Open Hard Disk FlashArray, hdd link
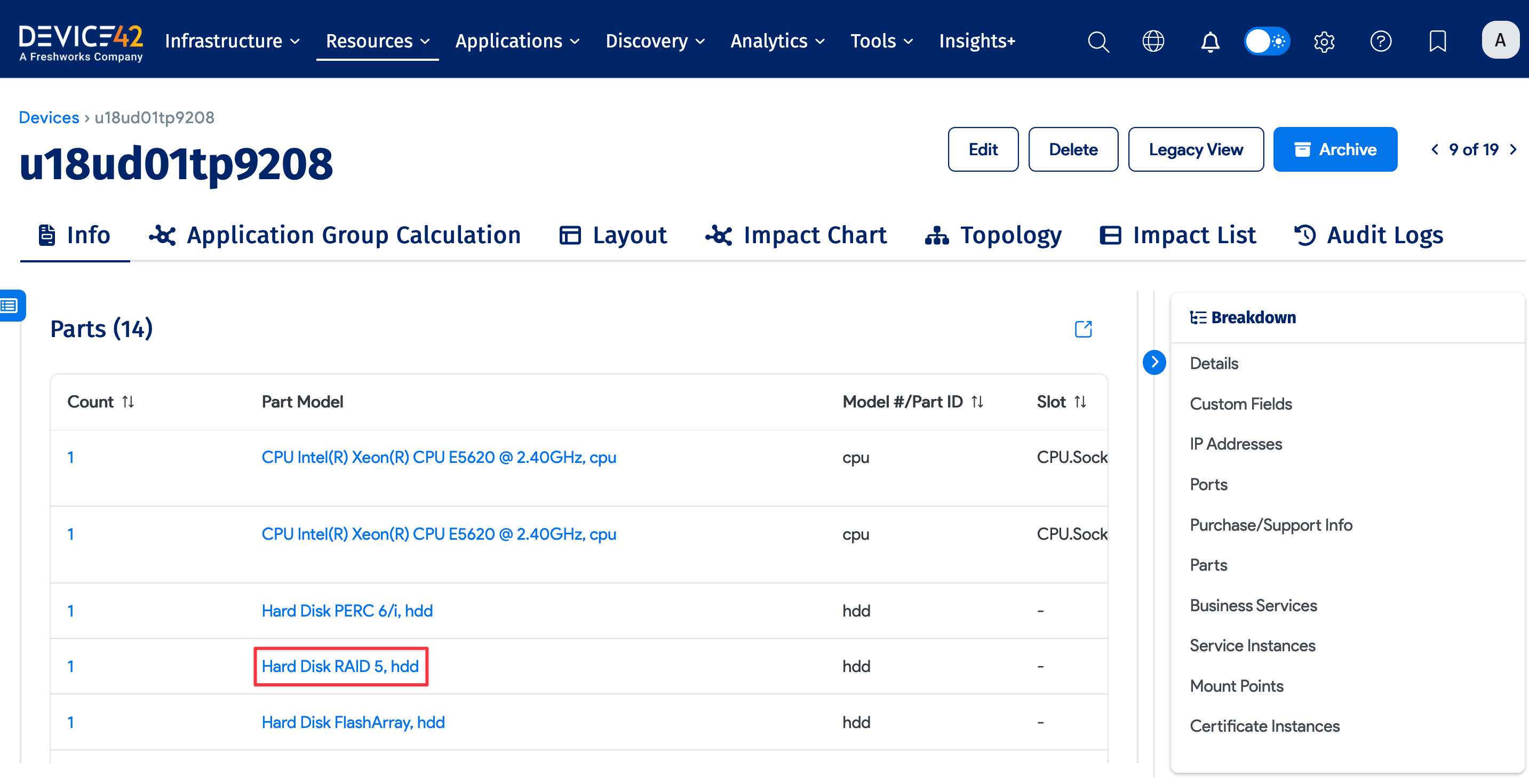Viewport: 1529px width, 784px height. tap(353, 722)
